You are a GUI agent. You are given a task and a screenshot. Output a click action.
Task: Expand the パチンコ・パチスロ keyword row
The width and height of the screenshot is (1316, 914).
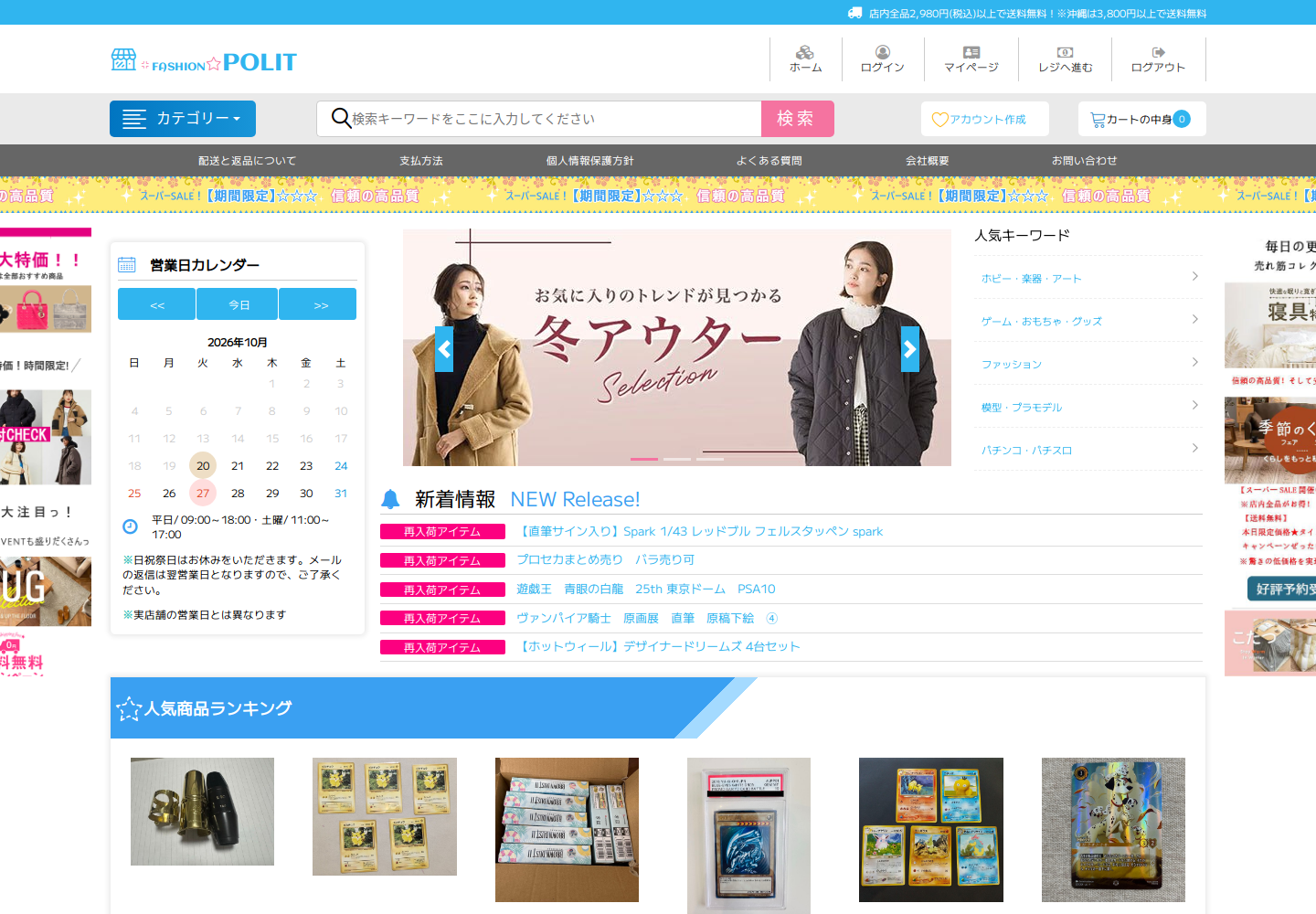tap(1088, 450)
